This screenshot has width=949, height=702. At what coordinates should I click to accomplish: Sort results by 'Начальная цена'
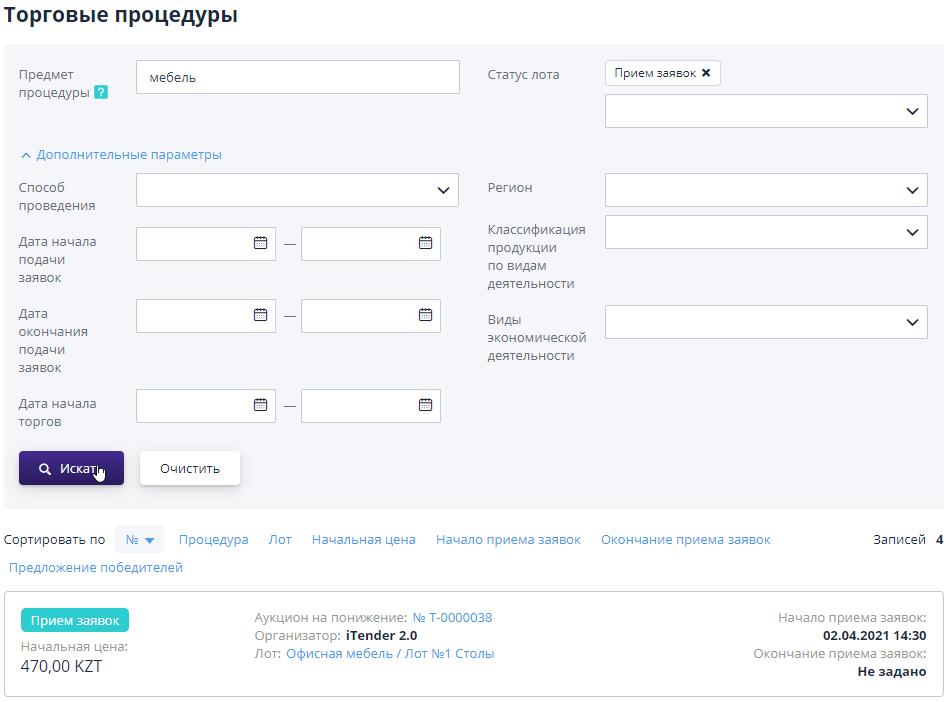pos(361,539)
